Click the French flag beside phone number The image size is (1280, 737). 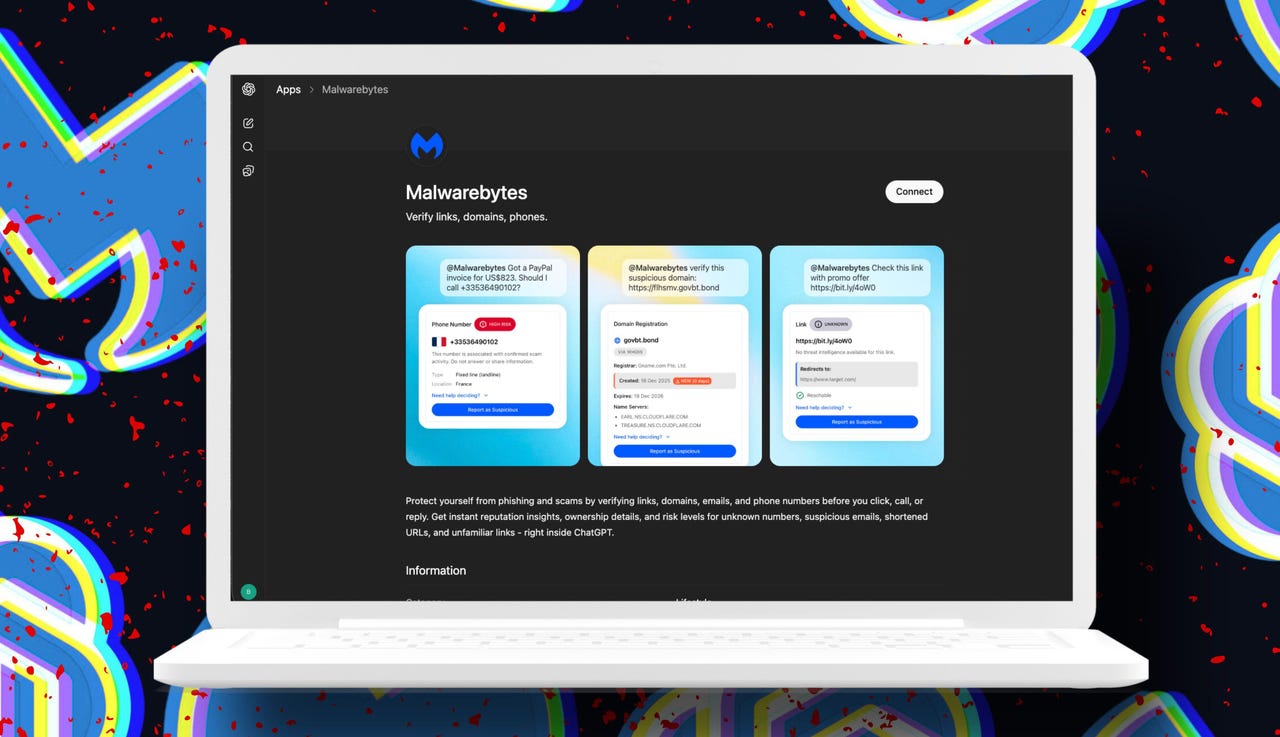coord(439,341)
